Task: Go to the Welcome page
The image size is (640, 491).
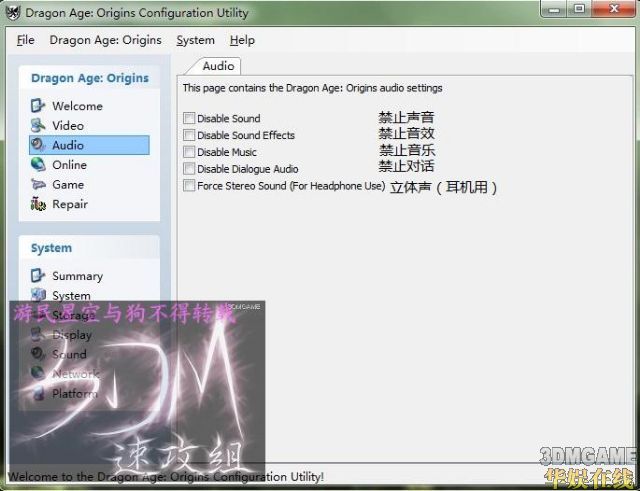Action: (77, 106)
